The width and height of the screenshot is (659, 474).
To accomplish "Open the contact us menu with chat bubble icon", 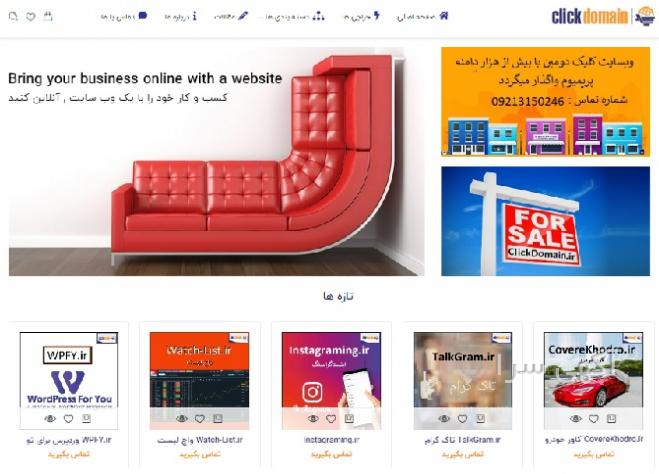I will pyautogui.click(x=124, y=16).
